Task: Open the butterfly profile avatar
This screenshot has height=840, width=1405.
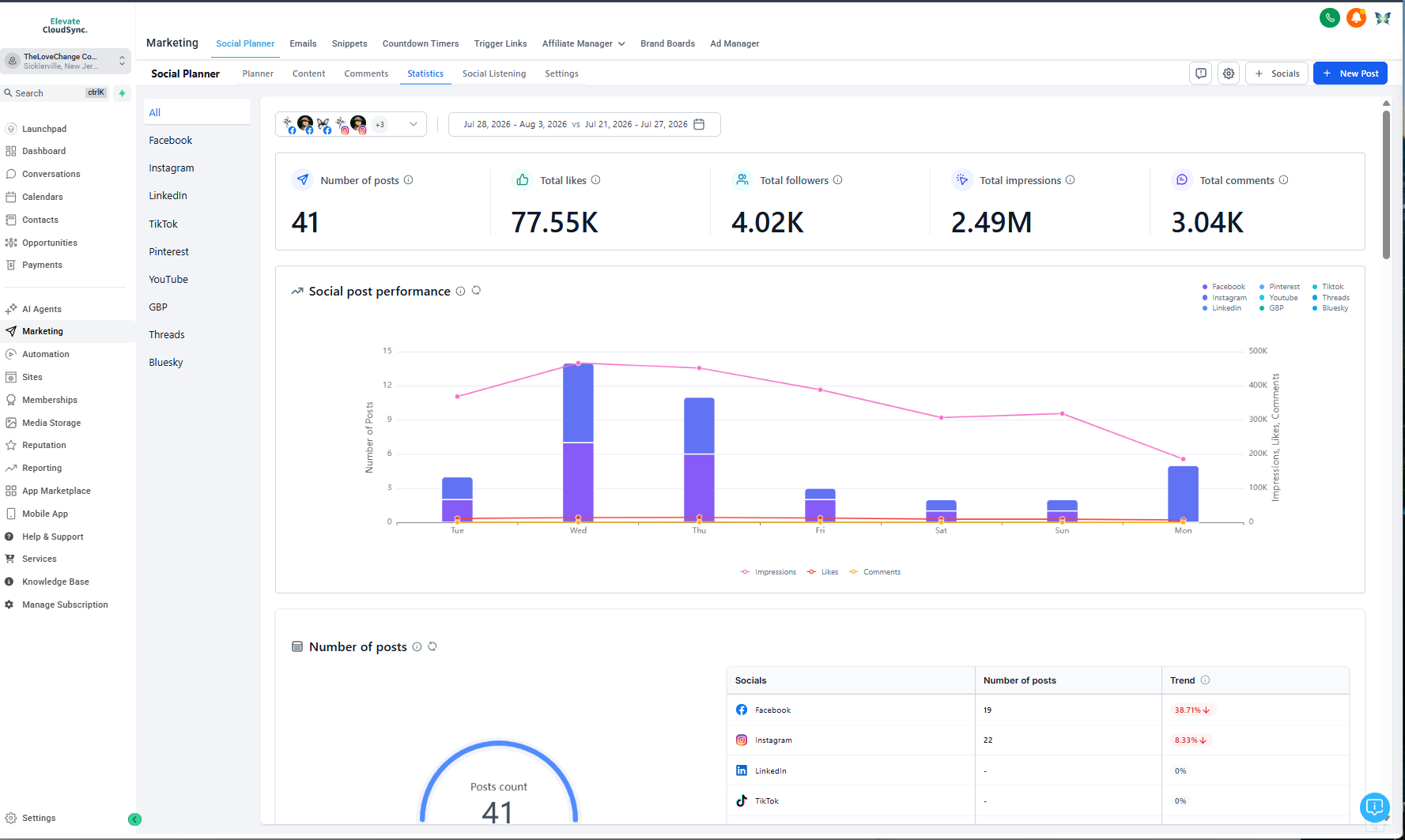Action: click(x=1383, y=17)
